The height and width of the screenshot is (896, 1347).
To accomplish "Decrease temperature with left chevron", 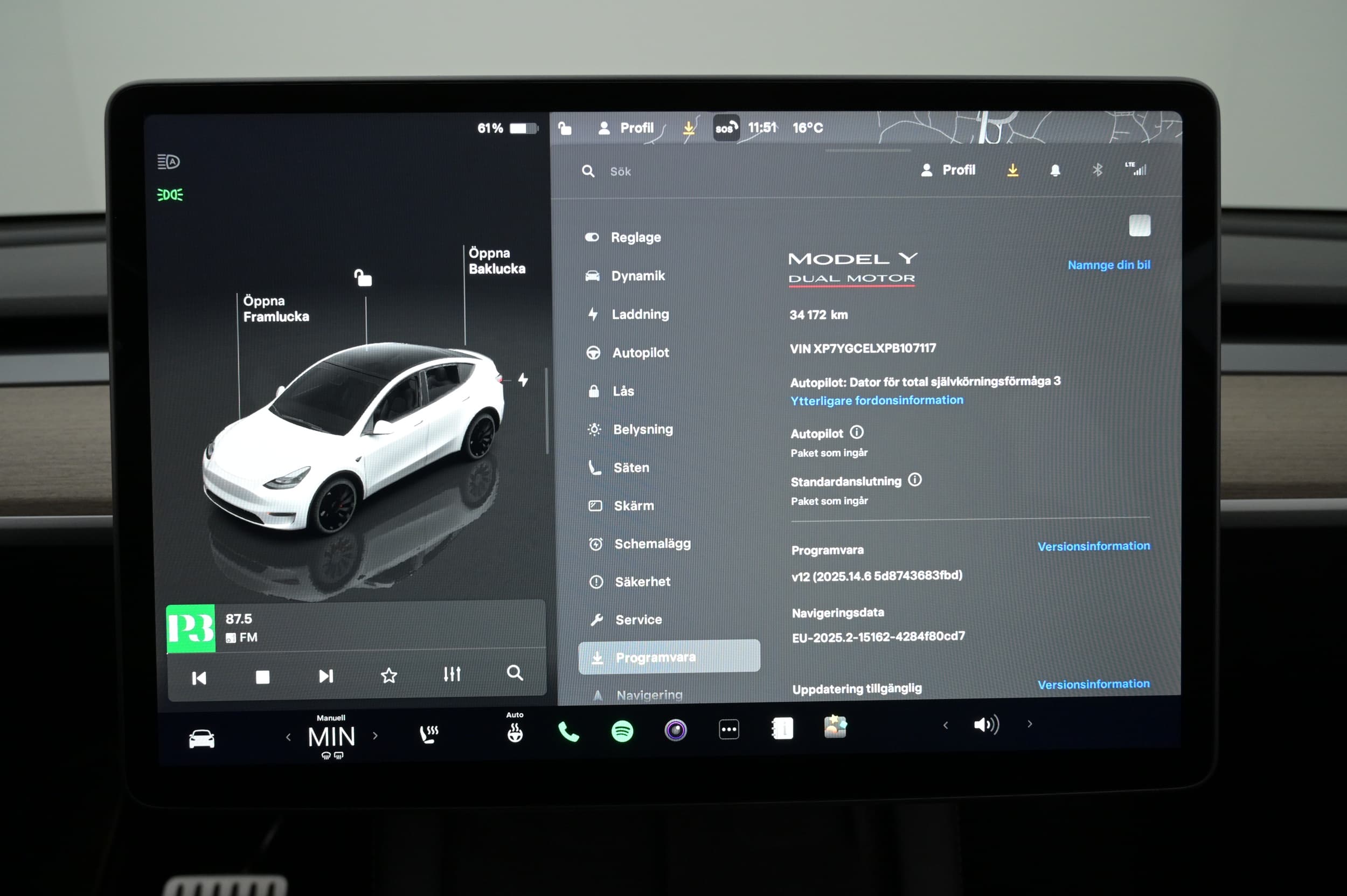I will click(288, 737).
